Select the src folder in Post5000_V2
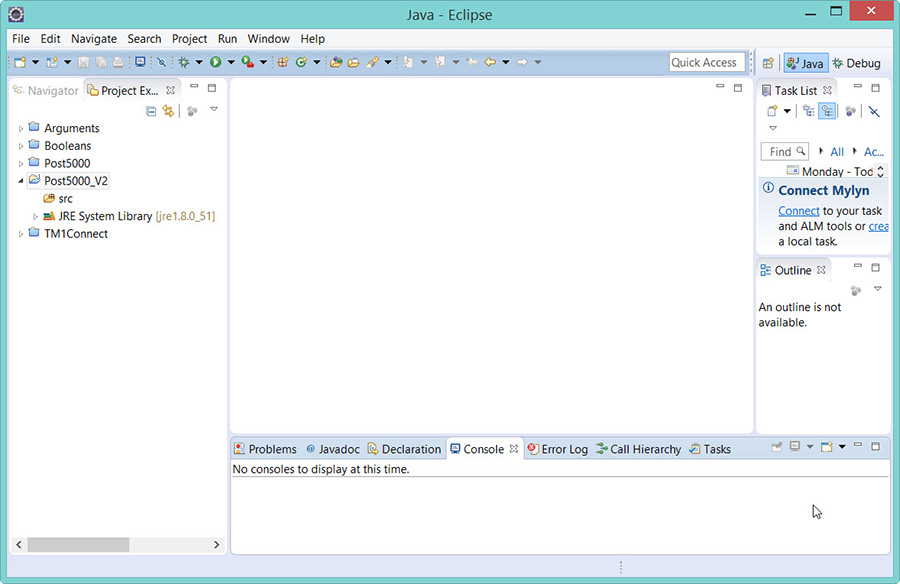This screenshot has width=900, height=584. 58,199
